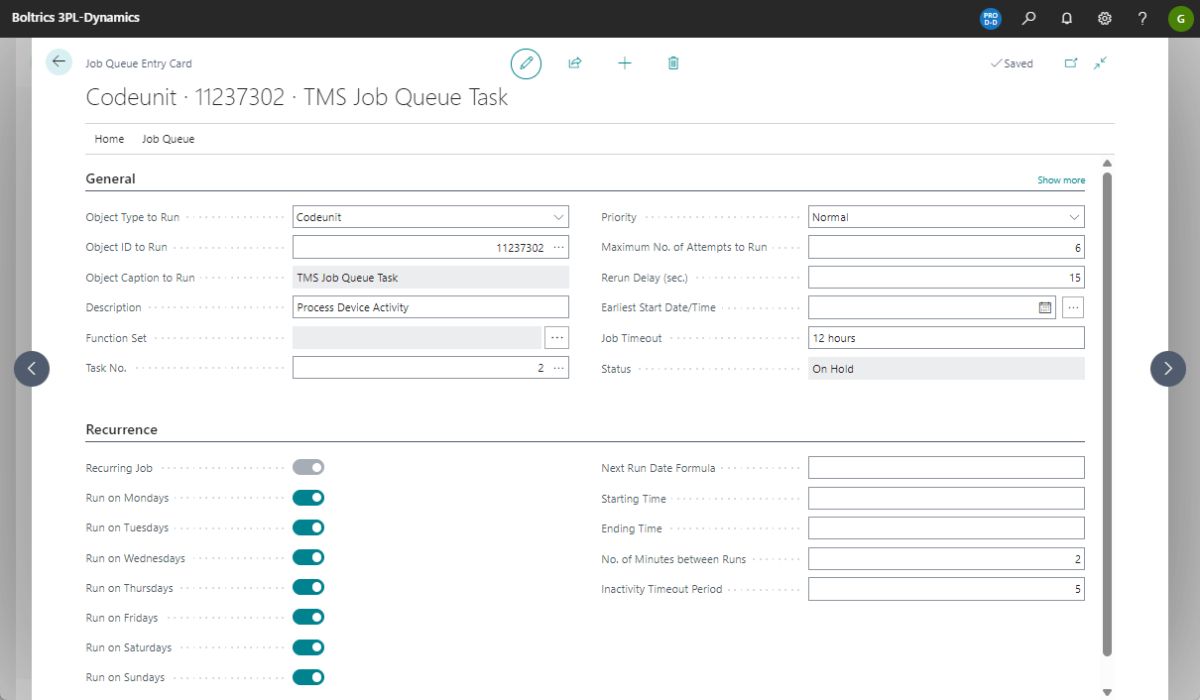Click the Show more link
Image resolution: width=1200 pixels, height=700 pixels.
point(1061,180)
